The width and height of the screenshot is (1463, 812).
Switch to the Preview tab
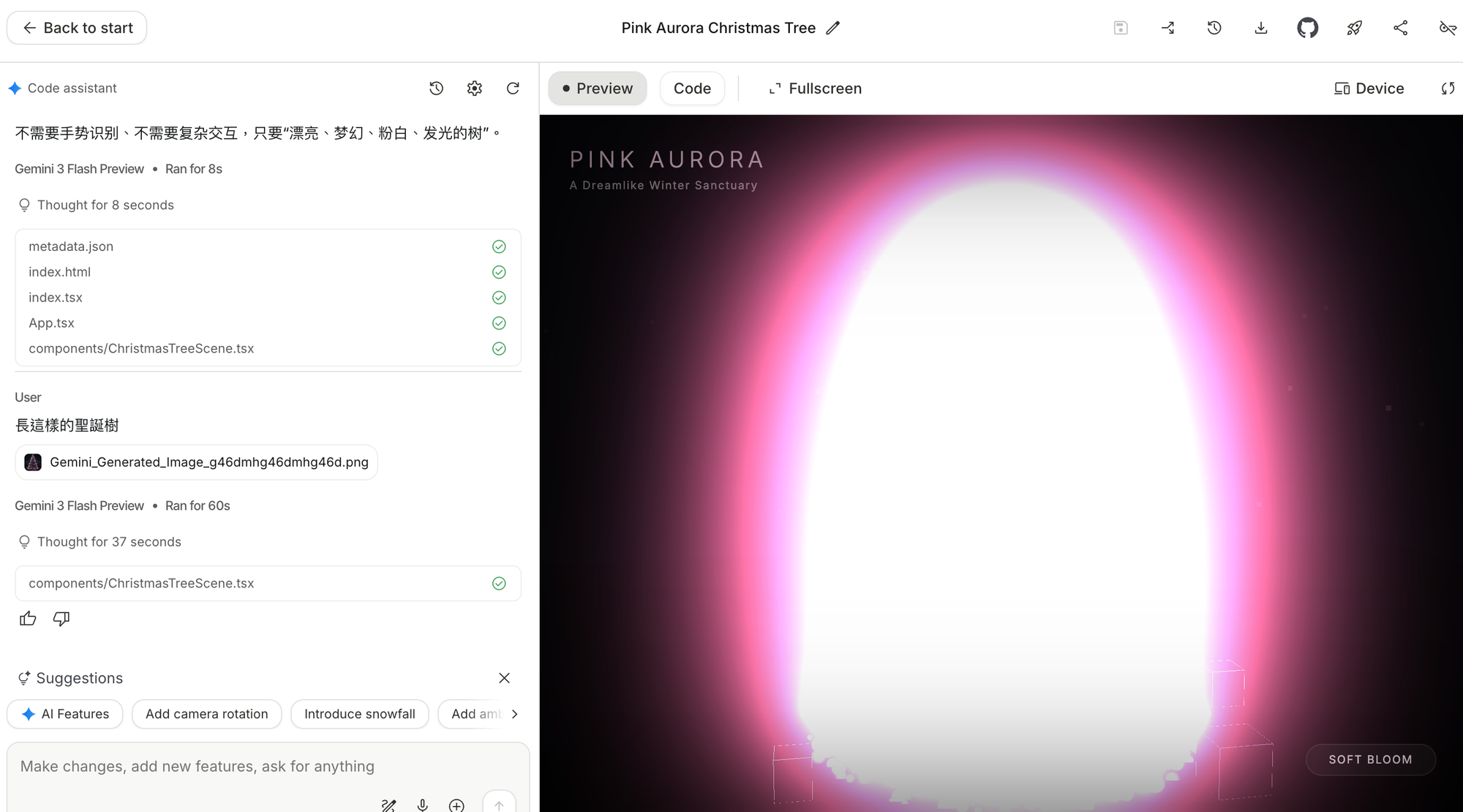click(x=597, y=89)
